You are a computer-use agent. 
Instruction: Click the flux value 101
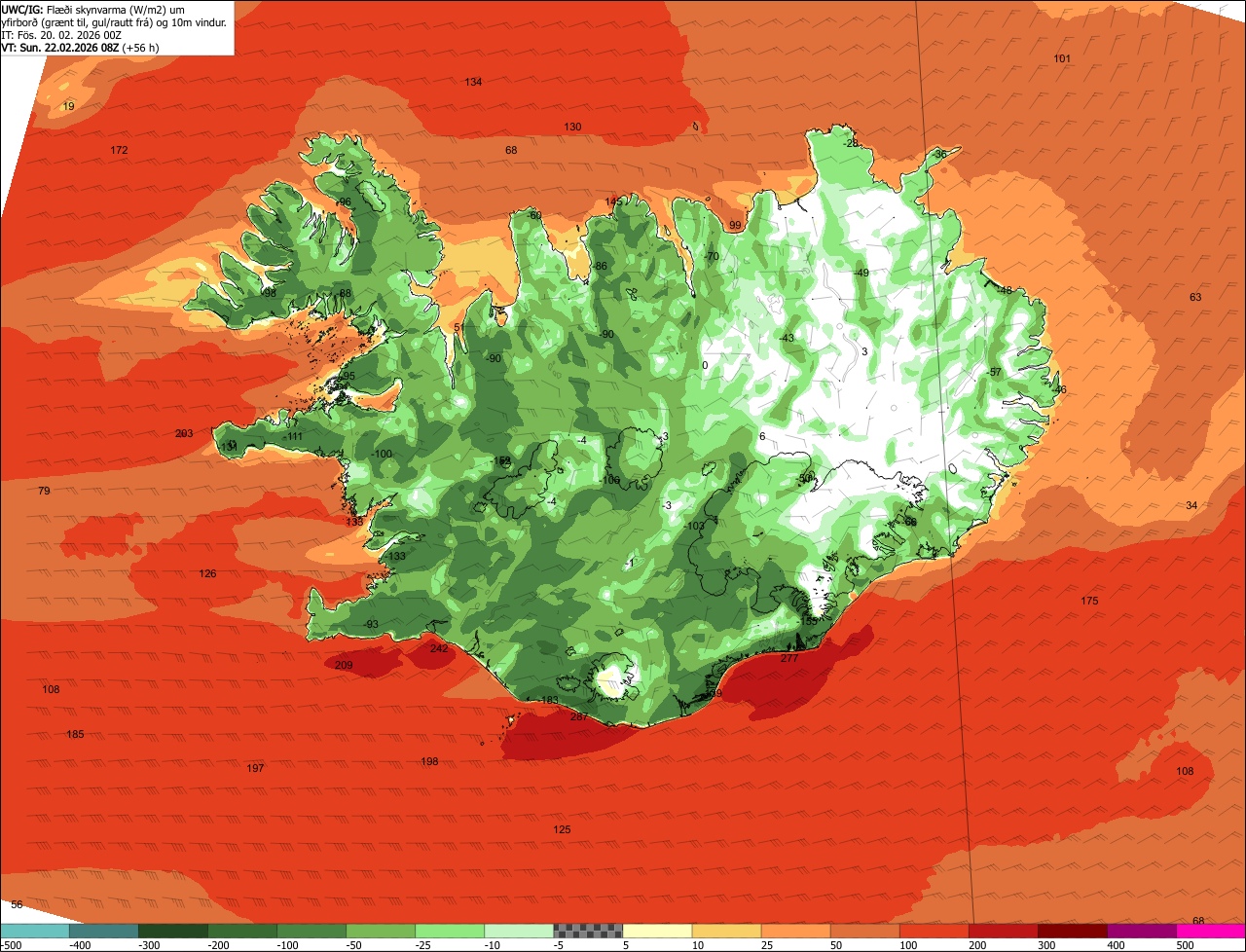click(x=1062, y=58)
